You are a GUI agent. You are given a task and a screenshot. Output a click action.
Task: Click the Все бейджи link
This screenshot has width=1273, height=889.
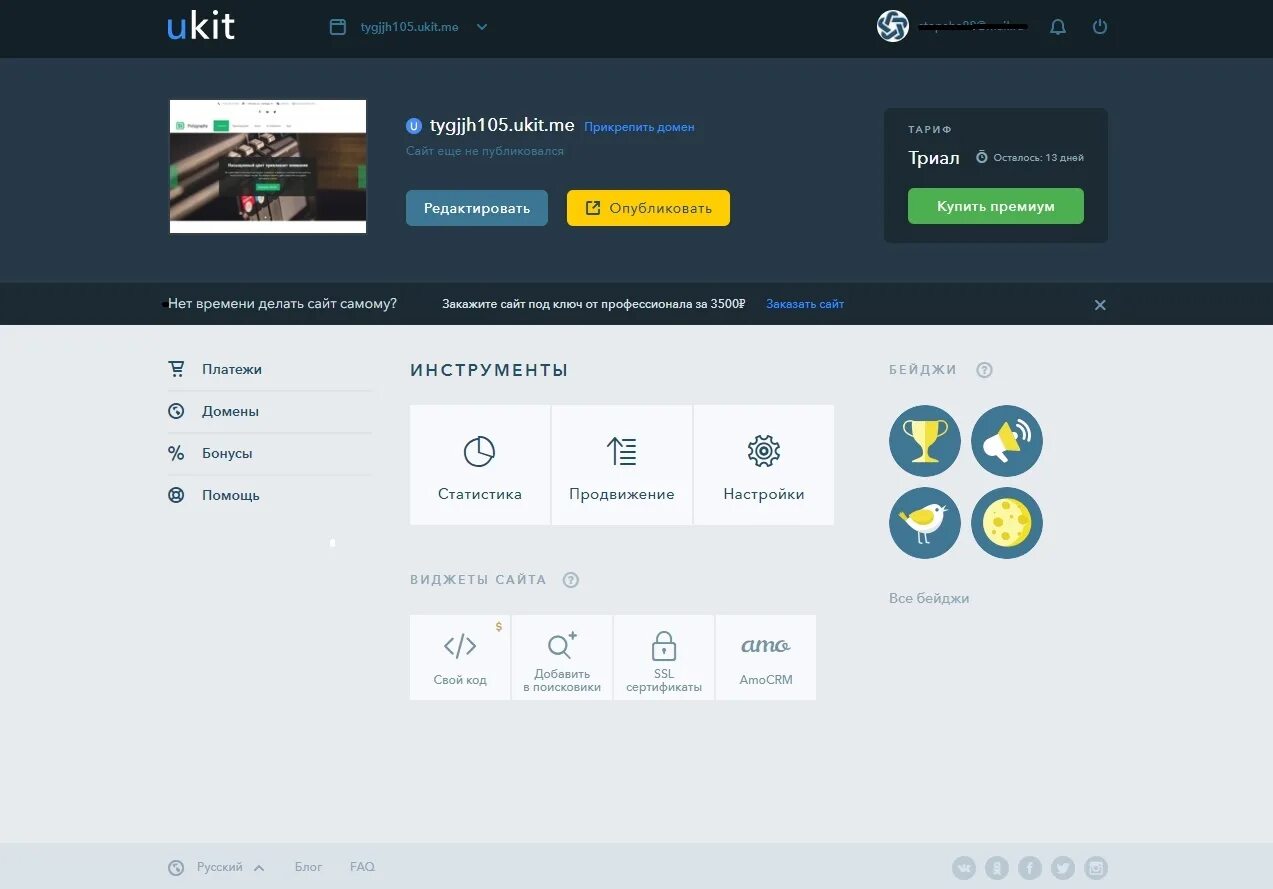coord(929,598)
